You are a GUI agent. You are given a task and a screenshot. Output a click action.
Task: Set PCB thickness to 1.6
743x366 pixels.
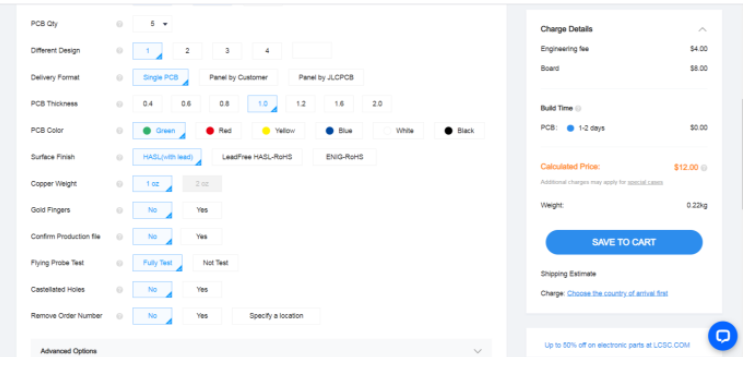(x=339, y=104)
